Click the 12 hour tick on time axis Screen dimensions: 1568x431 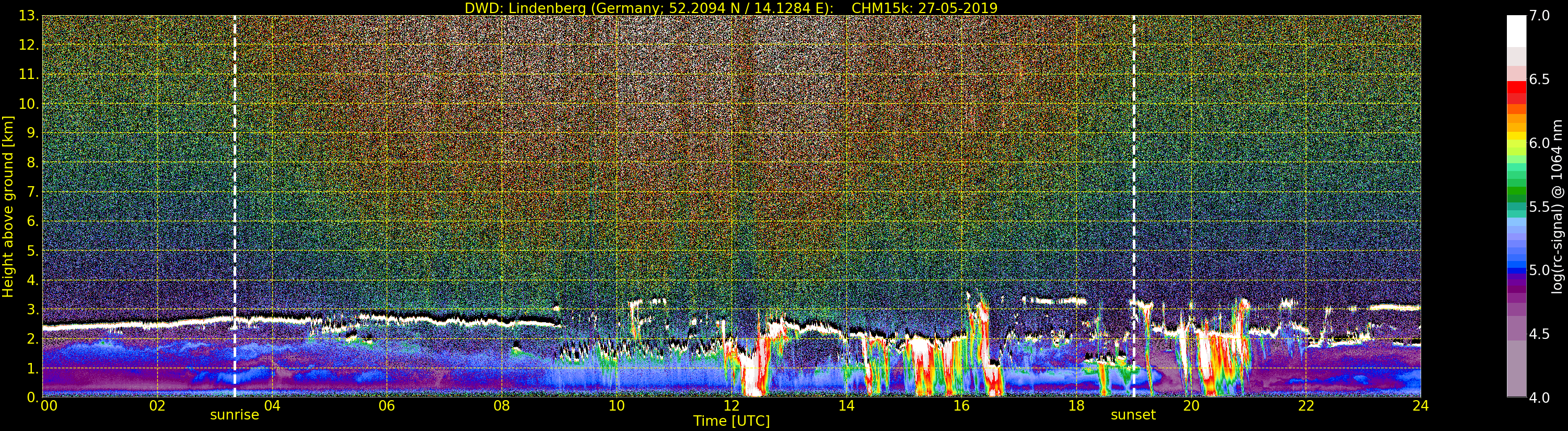pos(731,406)
